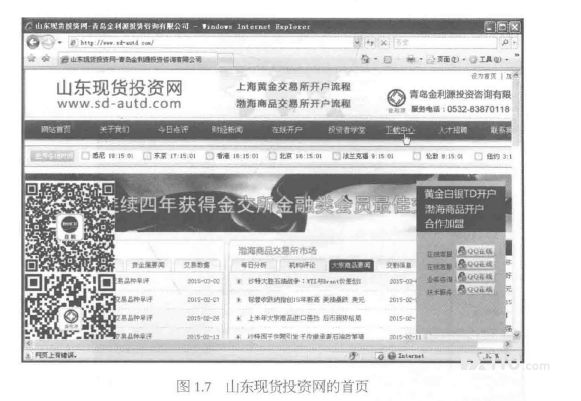Toggle the 纽约 market time checkbox
581x401 pixels.
[x=479, y=156]
